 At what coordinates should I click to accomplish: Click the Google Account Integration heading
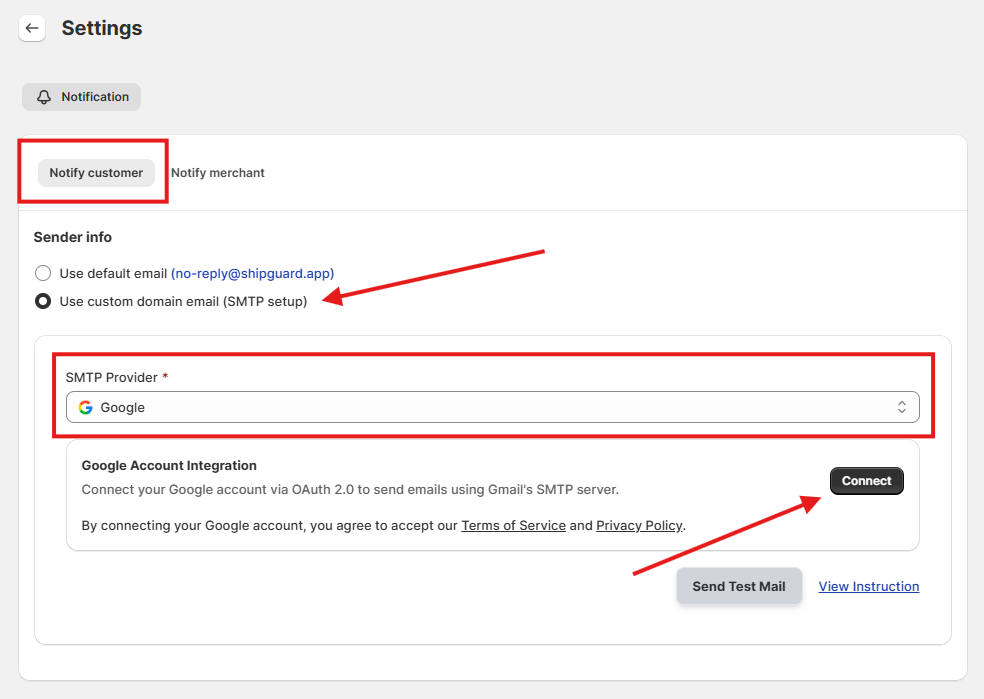point(169,466)
